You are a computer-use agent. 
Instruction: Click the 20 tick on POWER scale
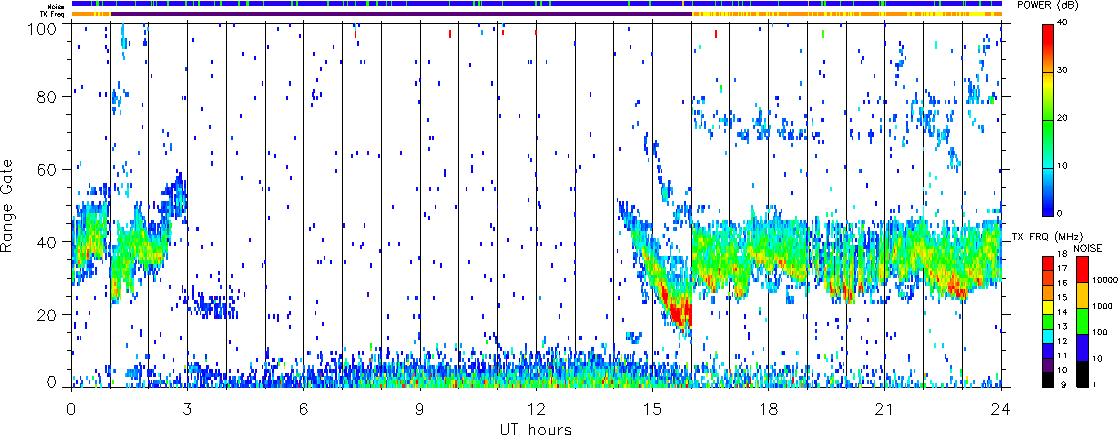click(x=1064, y=120)
